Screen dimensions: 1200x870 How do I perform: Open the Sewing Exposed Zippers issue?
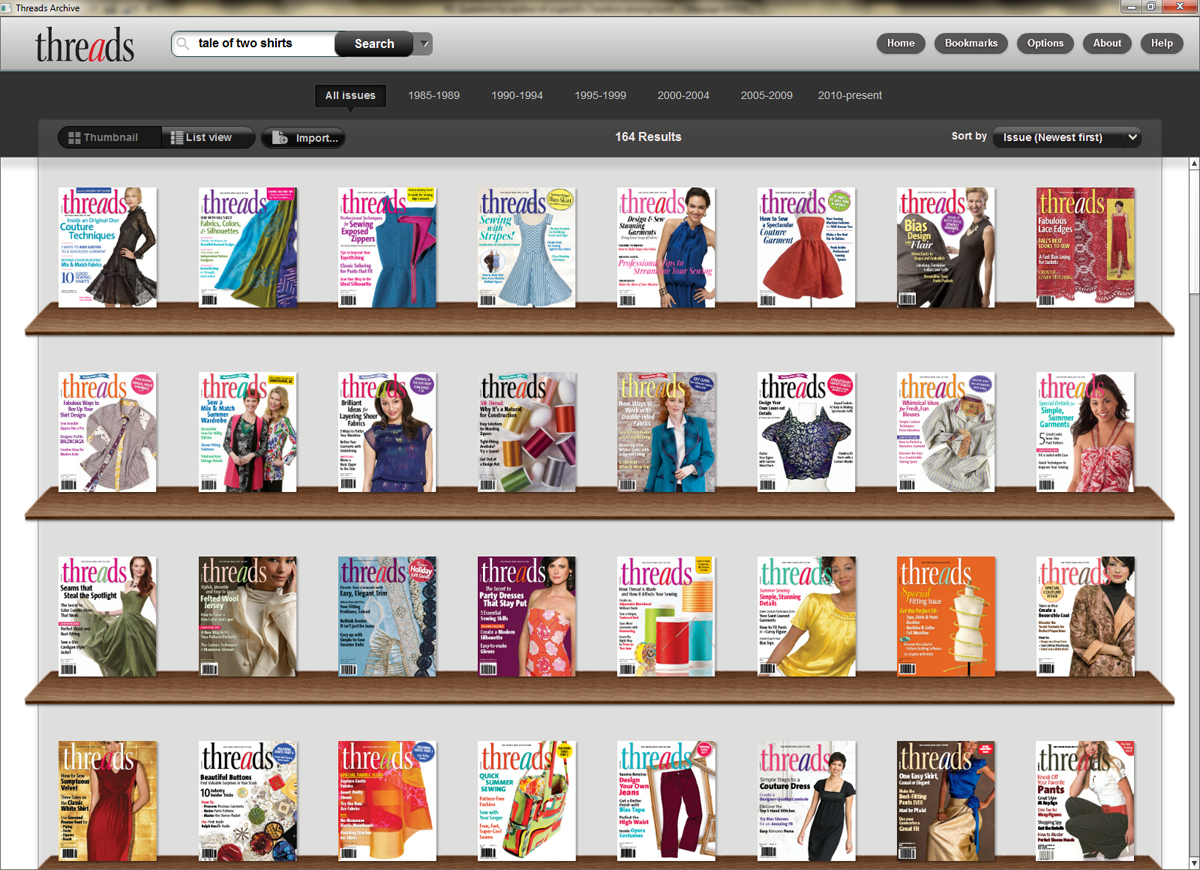(x=387, y=247)
